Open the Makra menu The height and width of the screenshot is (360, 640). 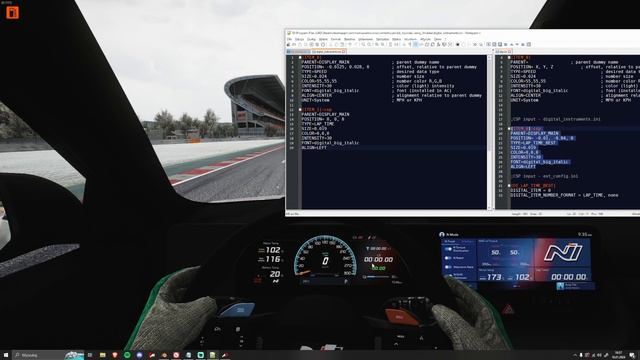pos(396,39)
